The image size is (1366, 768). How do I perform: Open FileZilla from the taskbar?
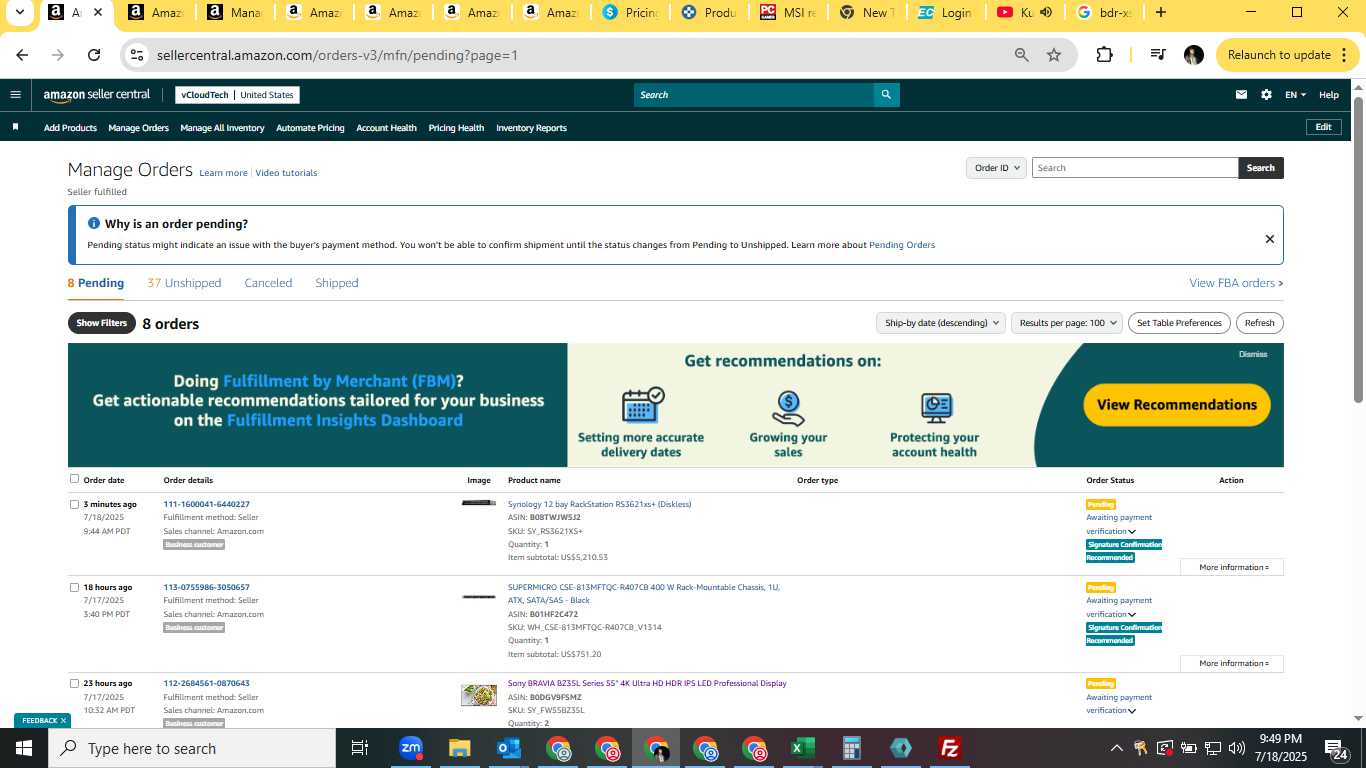(950, 748)
